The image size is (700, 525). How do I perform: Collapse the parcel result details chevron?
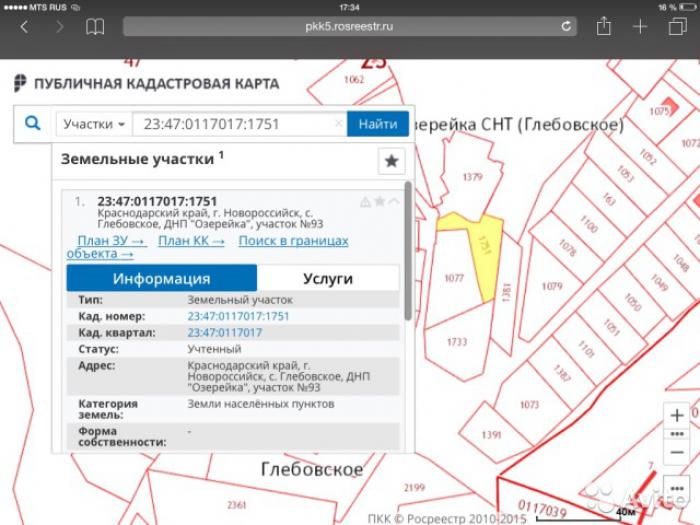(393, 202)
